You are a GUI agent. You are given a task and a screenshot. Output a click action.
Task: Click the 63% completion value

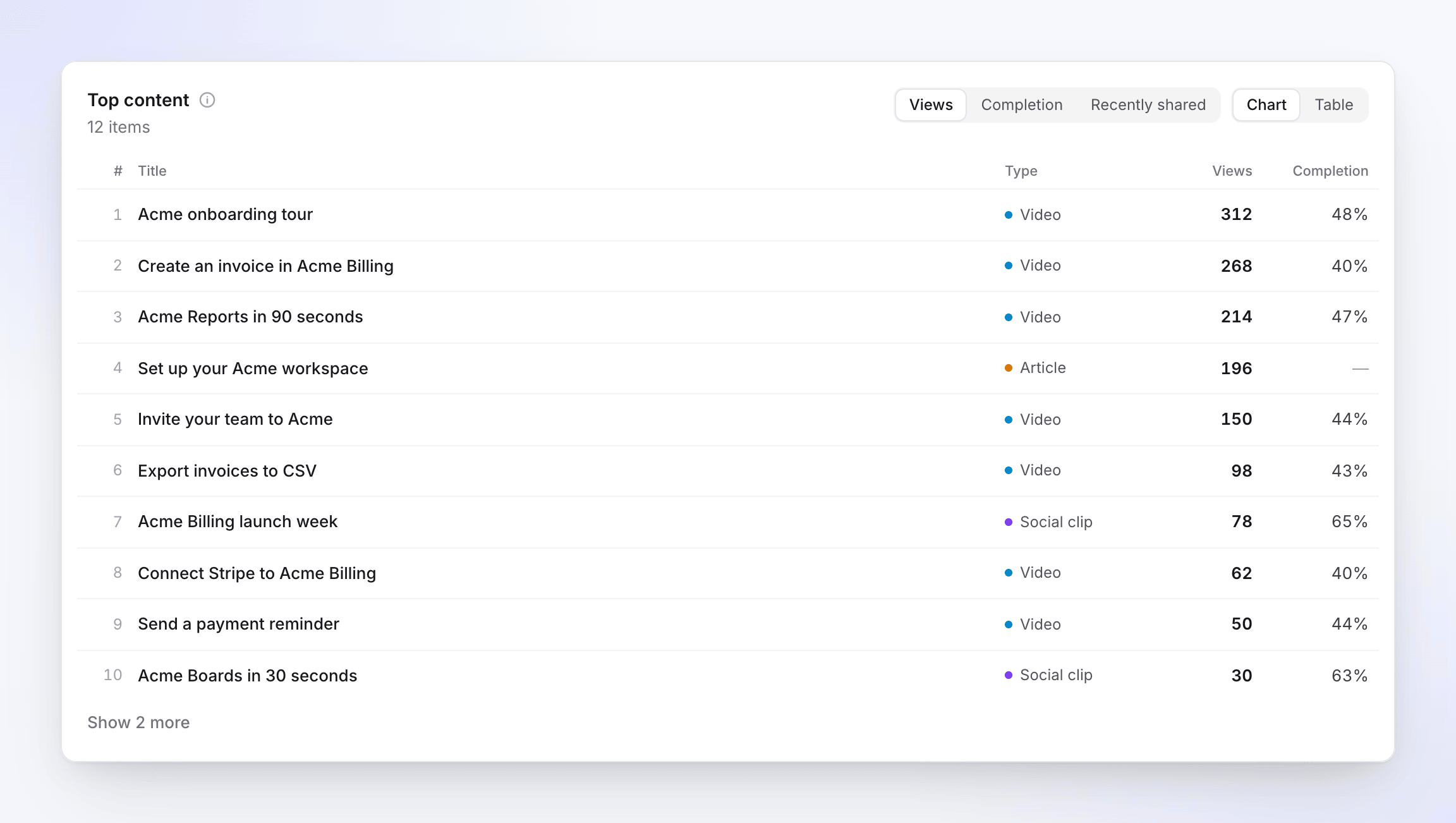pyautogui.click(x=1349, y=676)
